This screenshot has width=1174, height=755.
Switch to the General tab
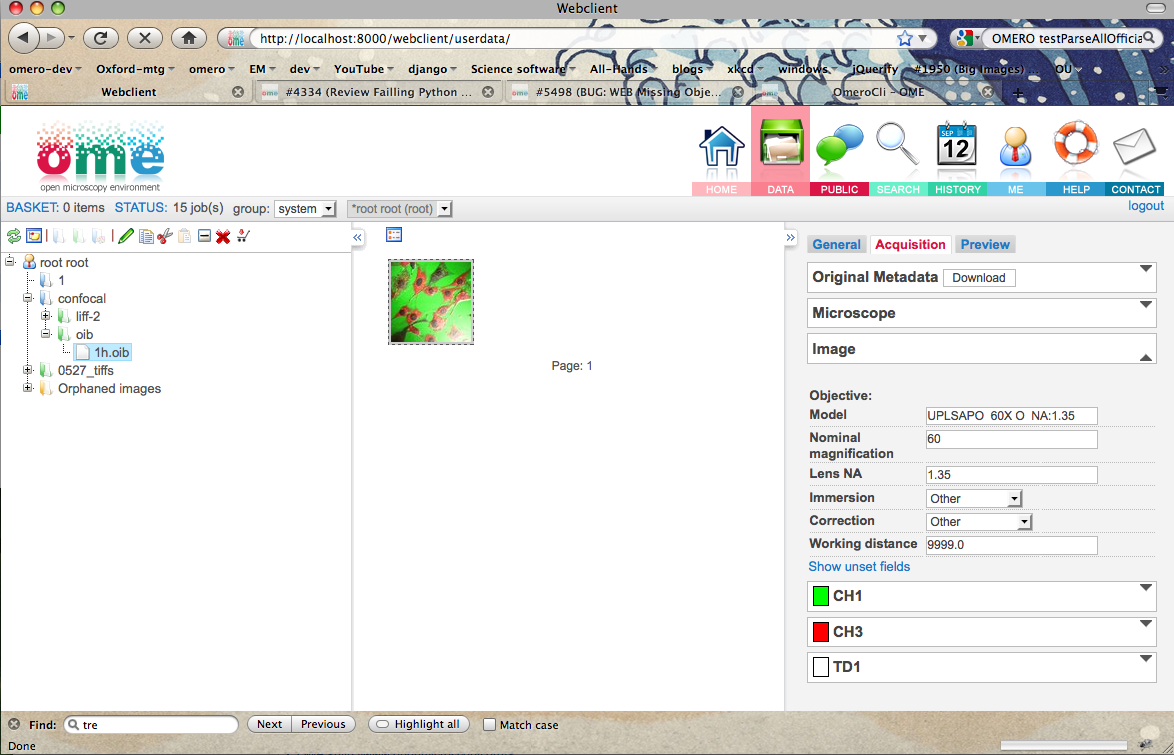point(836,244)
